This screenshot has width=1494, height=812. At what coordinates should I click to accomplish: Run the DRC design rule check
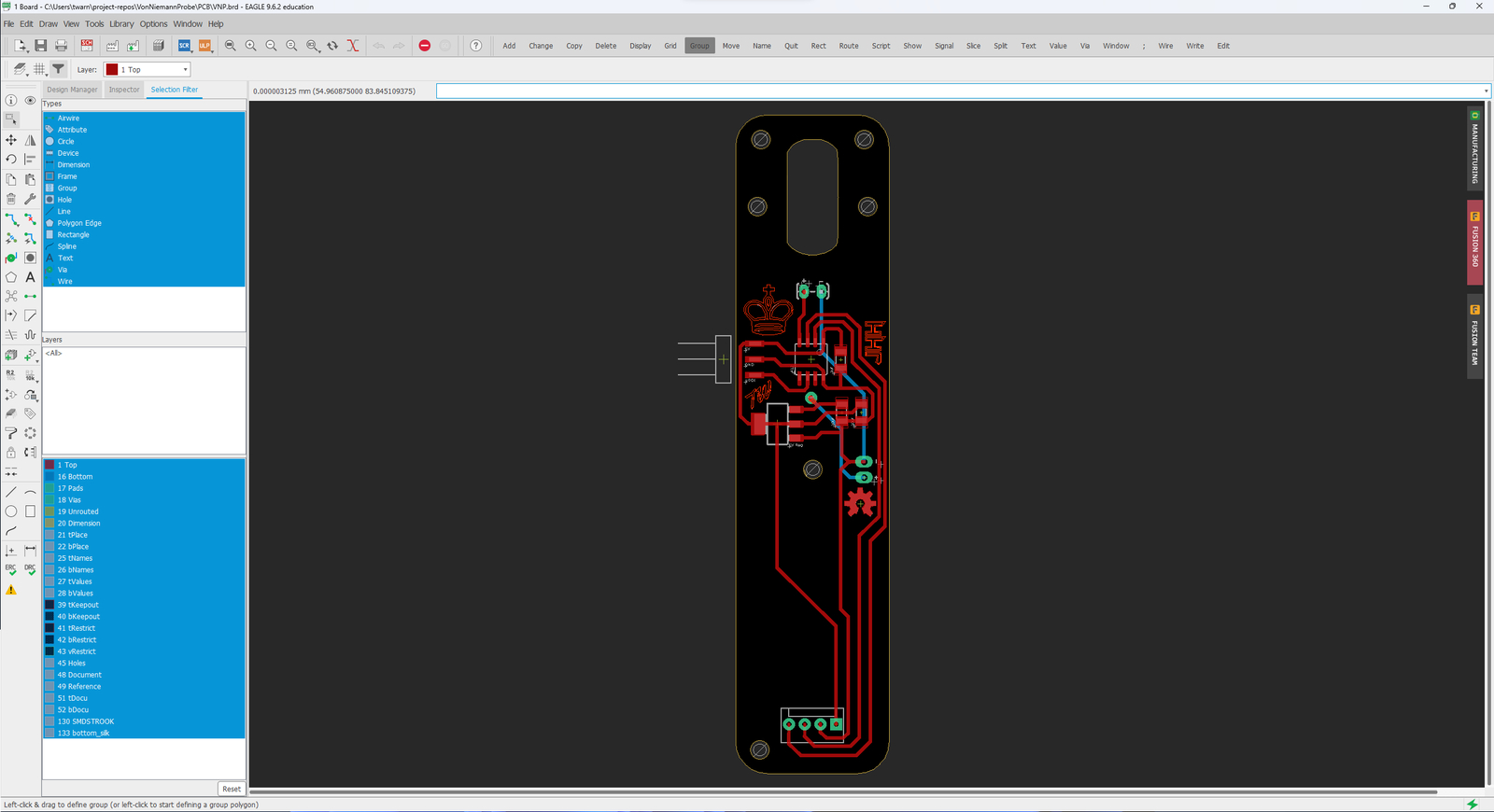pos(31,568)
